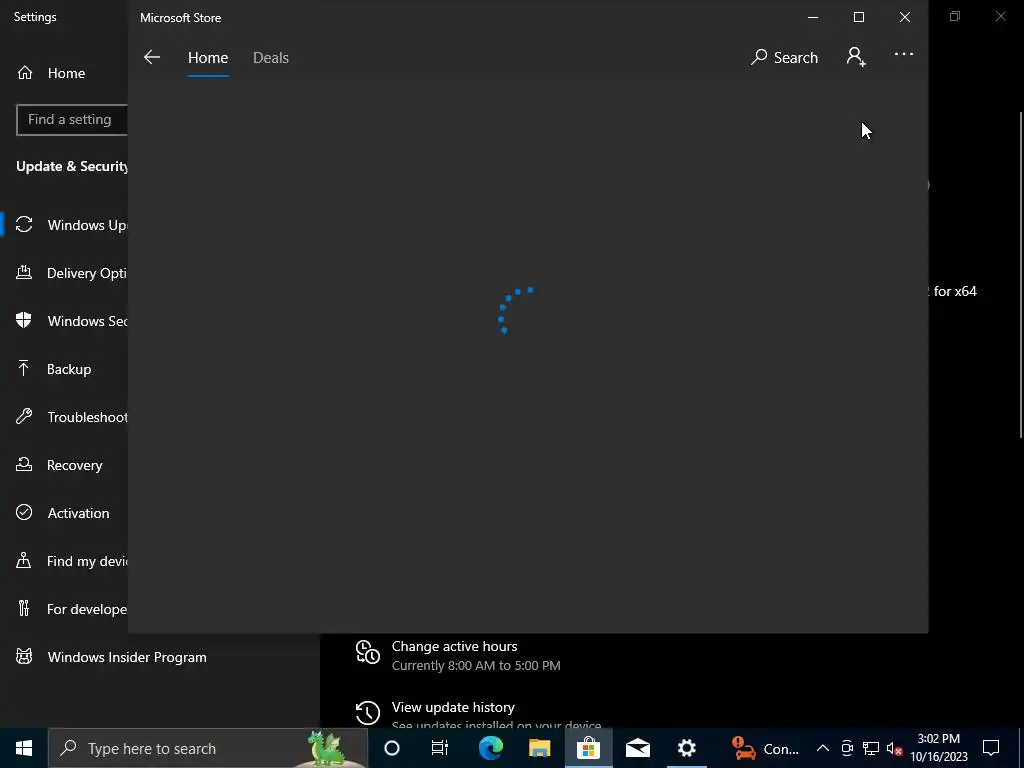1024x768 pixels.
Task: Click the Meet Now tray icon
Action: click(847, 748)
